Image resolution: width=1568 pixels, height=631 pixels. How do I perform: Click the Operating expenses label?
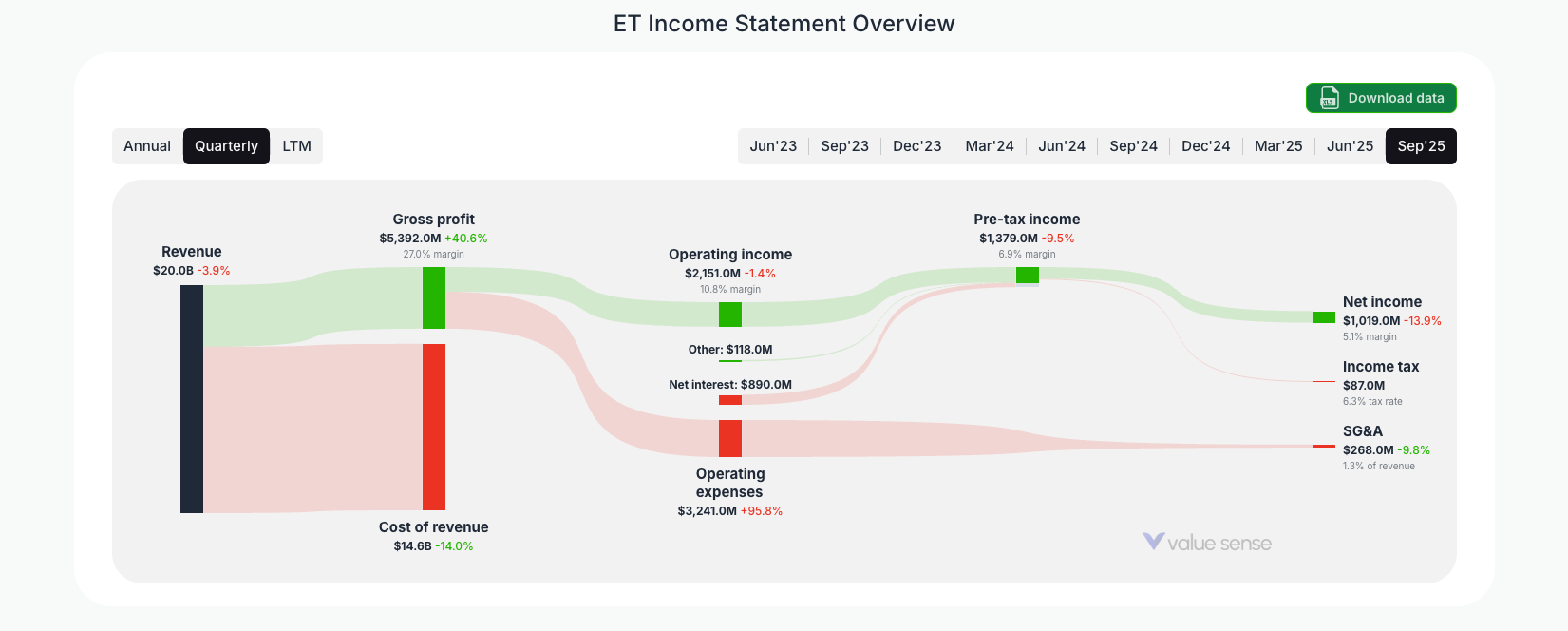pos(729,483)
